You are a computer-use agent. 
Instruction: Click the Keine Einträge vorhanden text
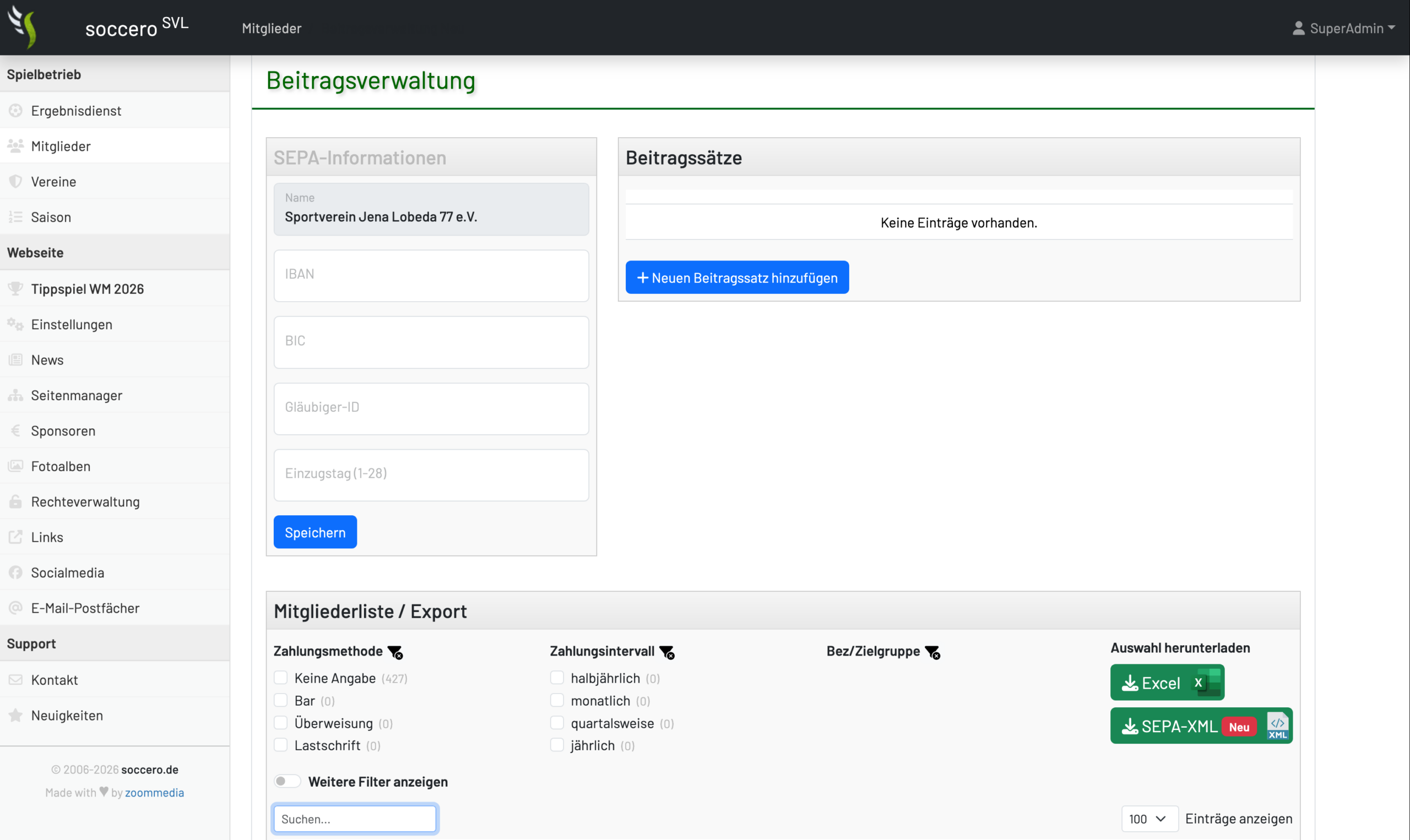tap(959, 222)
